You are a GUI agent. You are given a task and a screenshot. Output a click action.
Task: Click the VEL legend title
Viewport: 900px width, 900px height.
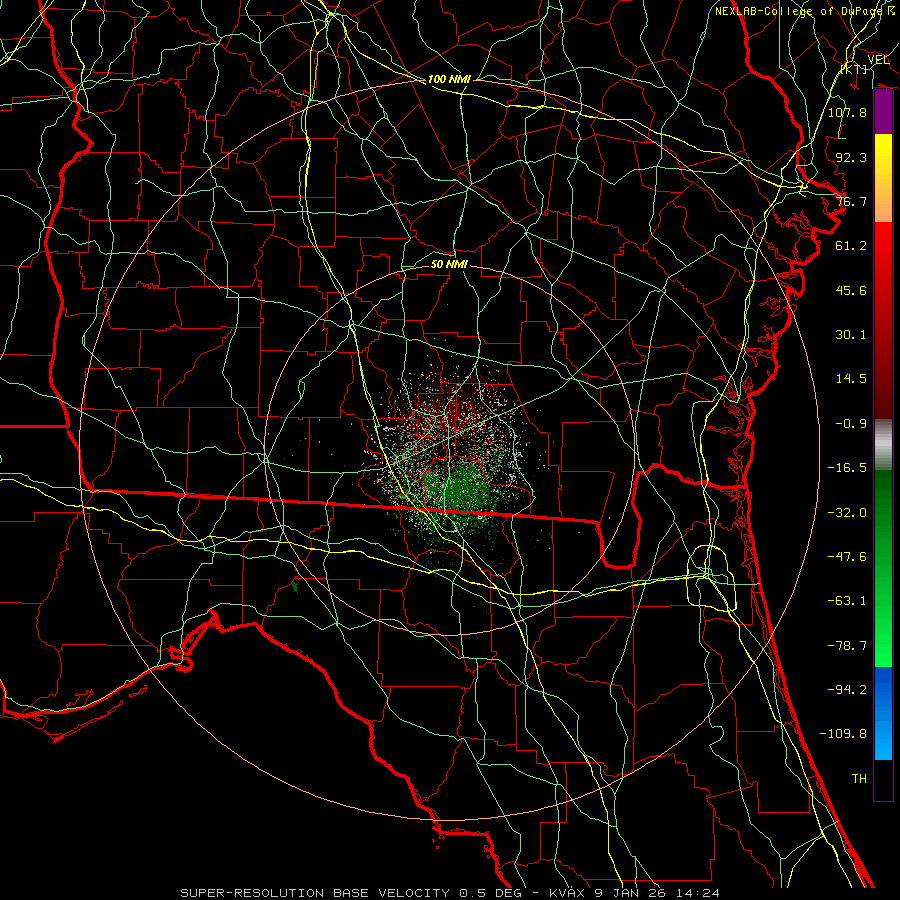(878, 59)
